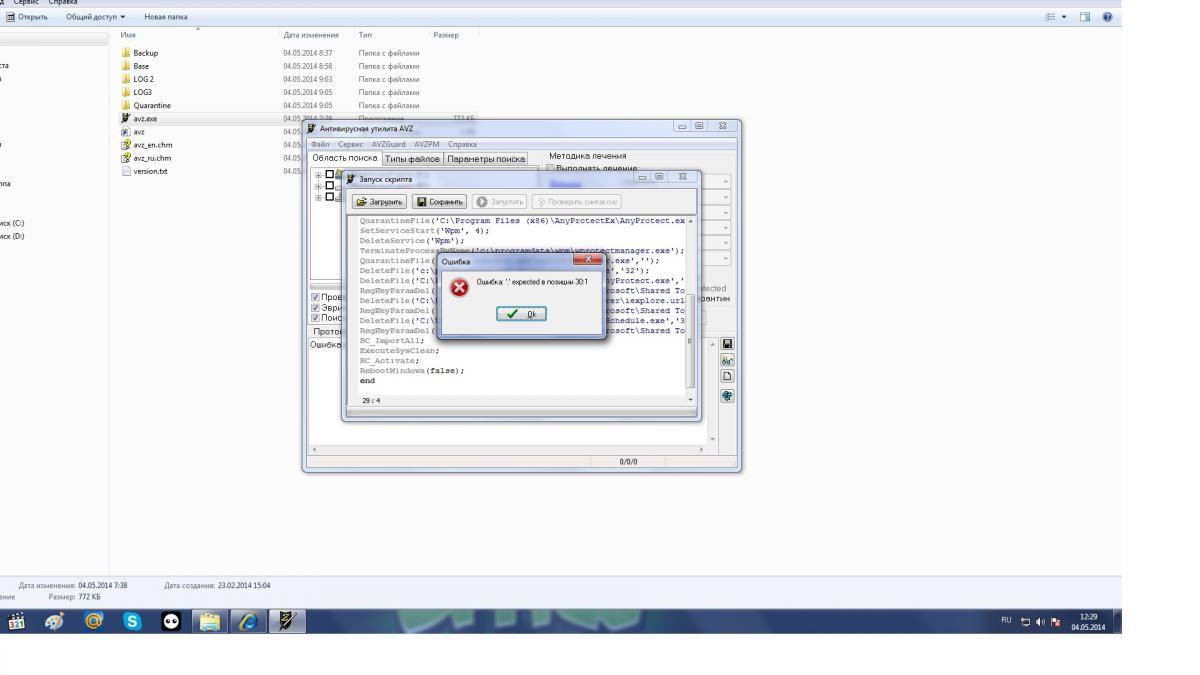This screenshot has width=1200, height=675.
Task: Click the AVZ icon on the taskbar
Action: (288, 621)
